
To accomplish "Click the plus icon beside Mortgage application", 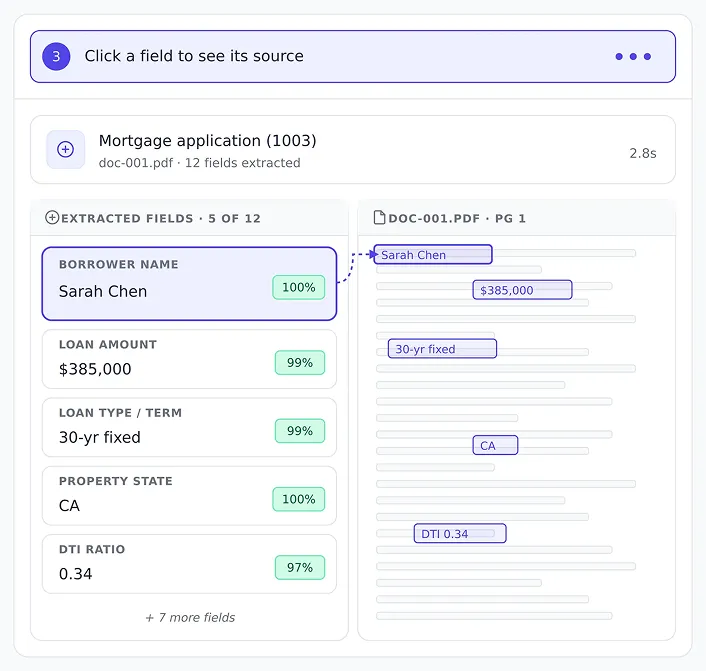I will [x=65, y=149].
